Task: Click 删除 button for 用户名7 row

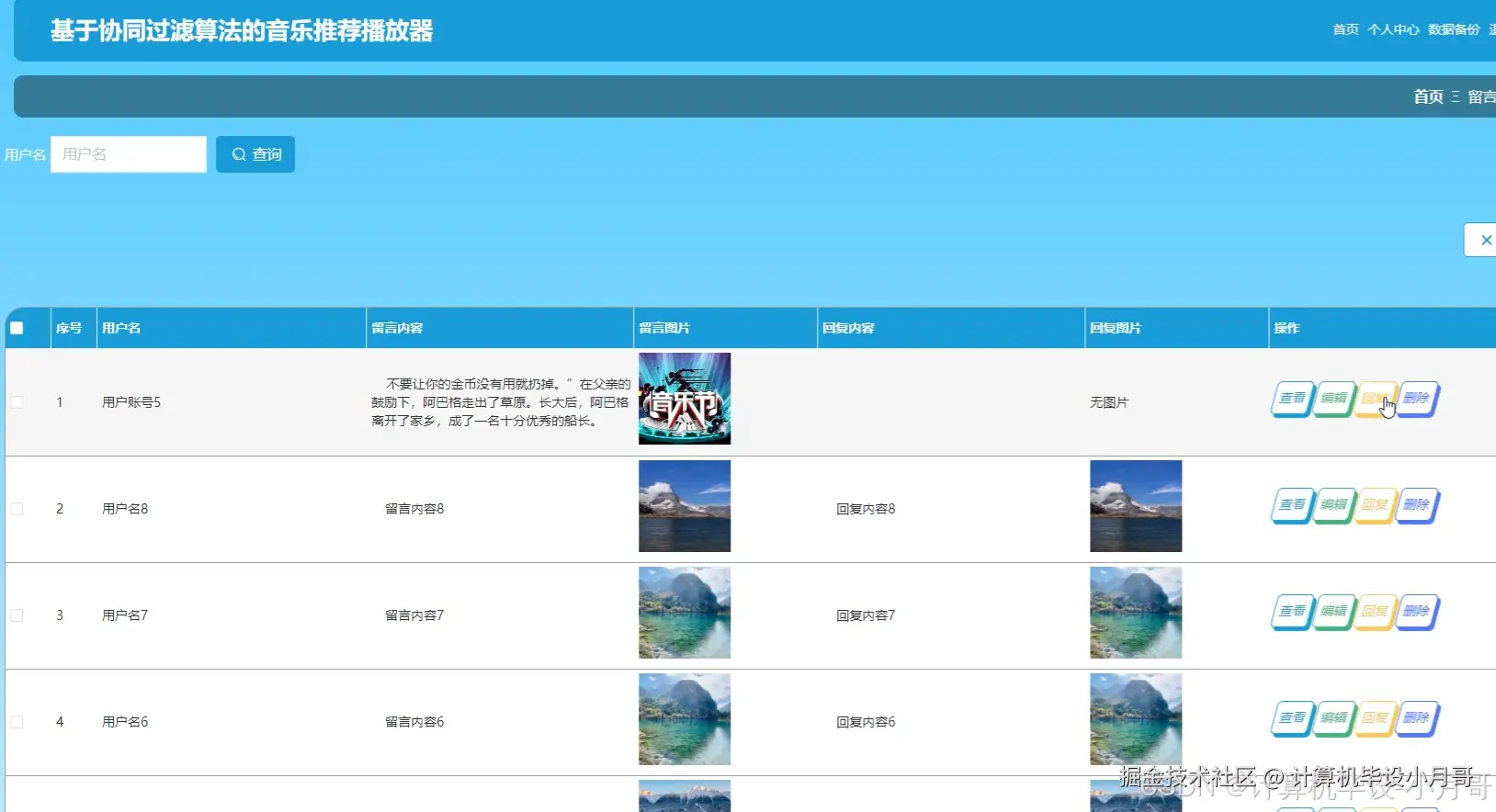Action: (1416, 612)
